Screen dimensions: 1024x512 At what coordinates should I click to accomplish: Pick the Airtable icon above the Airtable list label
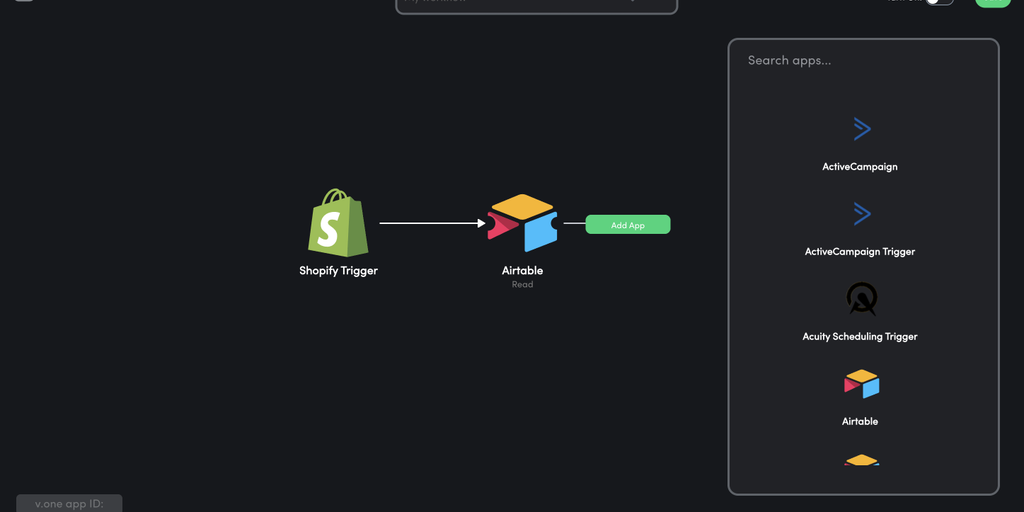click(x=861, y=384)
